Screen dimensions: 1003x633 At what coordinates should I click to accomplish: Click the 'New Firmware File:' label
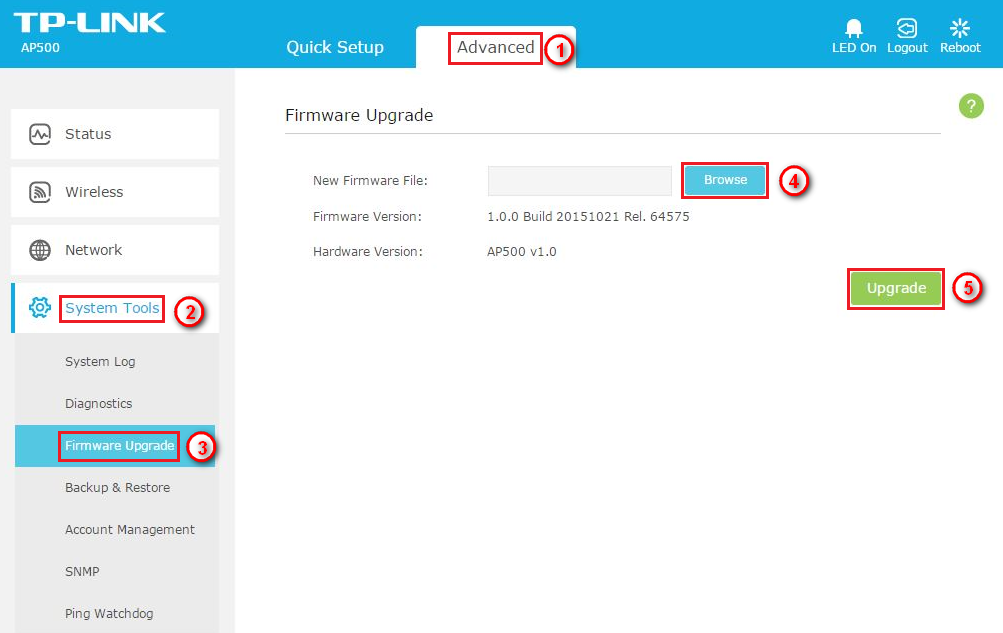coord(370,181)
